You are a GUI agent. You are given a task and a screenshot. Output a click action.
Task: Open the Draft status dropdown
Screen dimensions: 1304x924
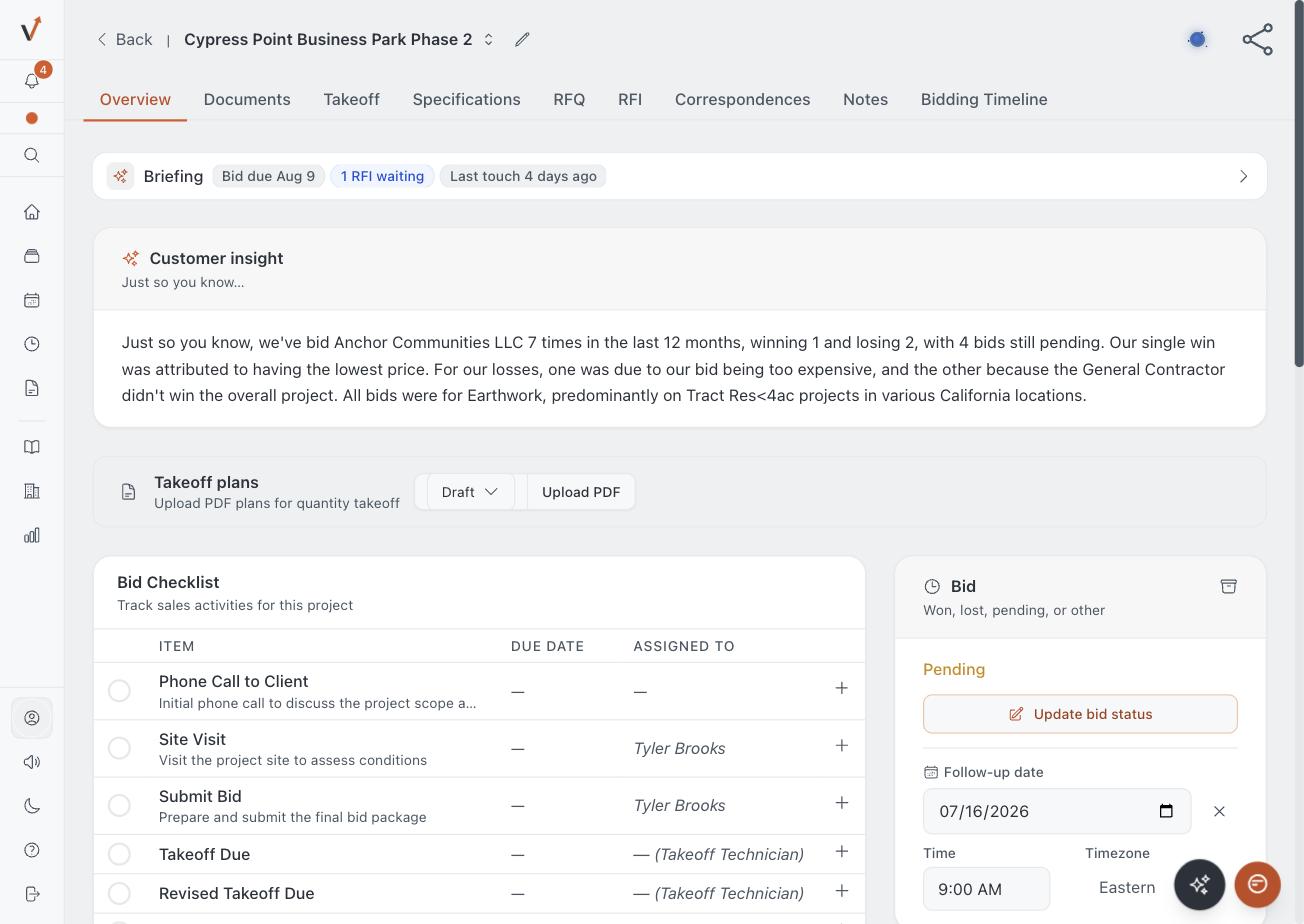(x=470, y=492)
